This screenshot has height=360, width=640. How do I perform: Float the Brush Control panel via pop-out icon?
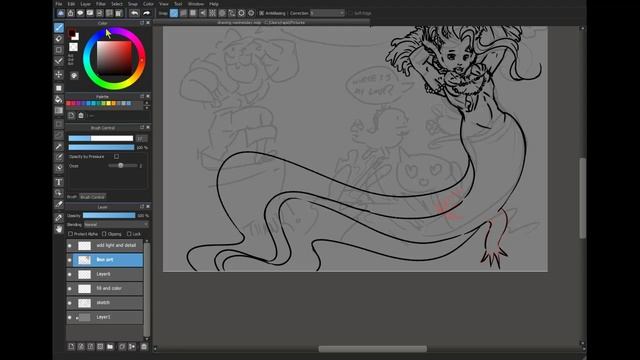(x=142, y=128)
